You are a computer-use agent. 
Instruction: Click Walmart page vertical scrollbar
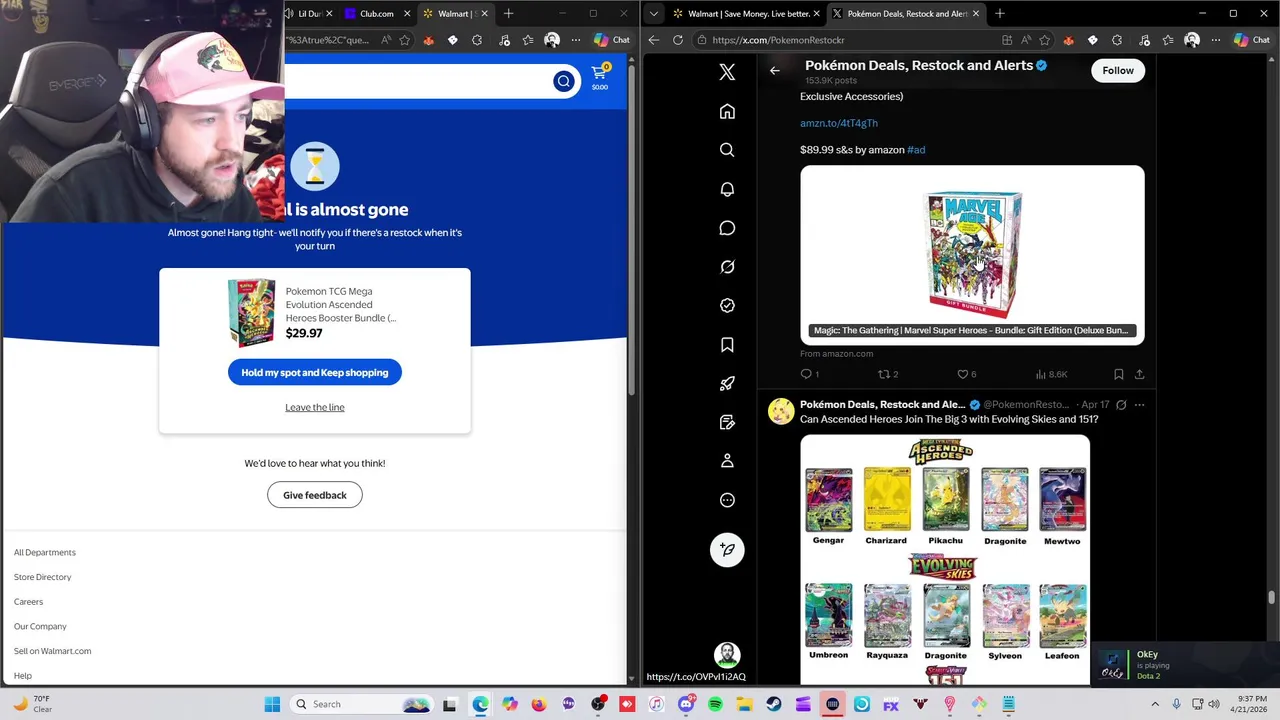(x=631, y=230)
